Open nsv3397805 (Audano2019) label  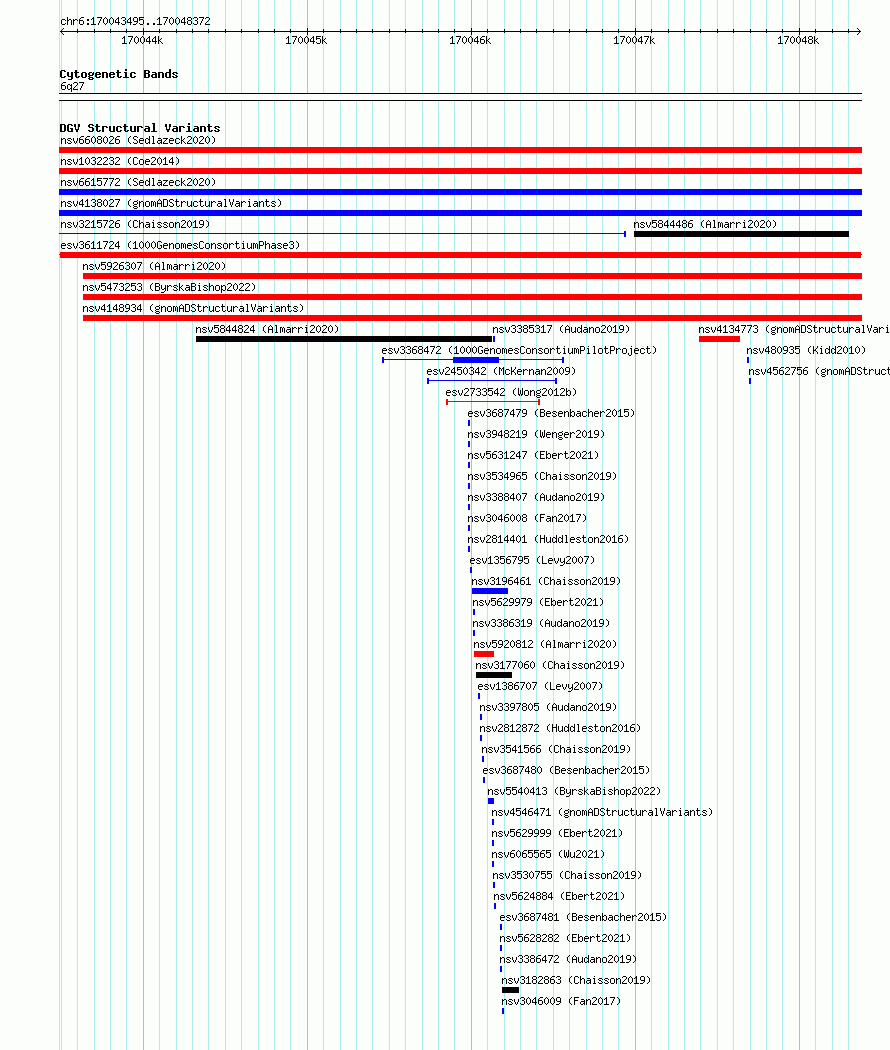point(548,707)
